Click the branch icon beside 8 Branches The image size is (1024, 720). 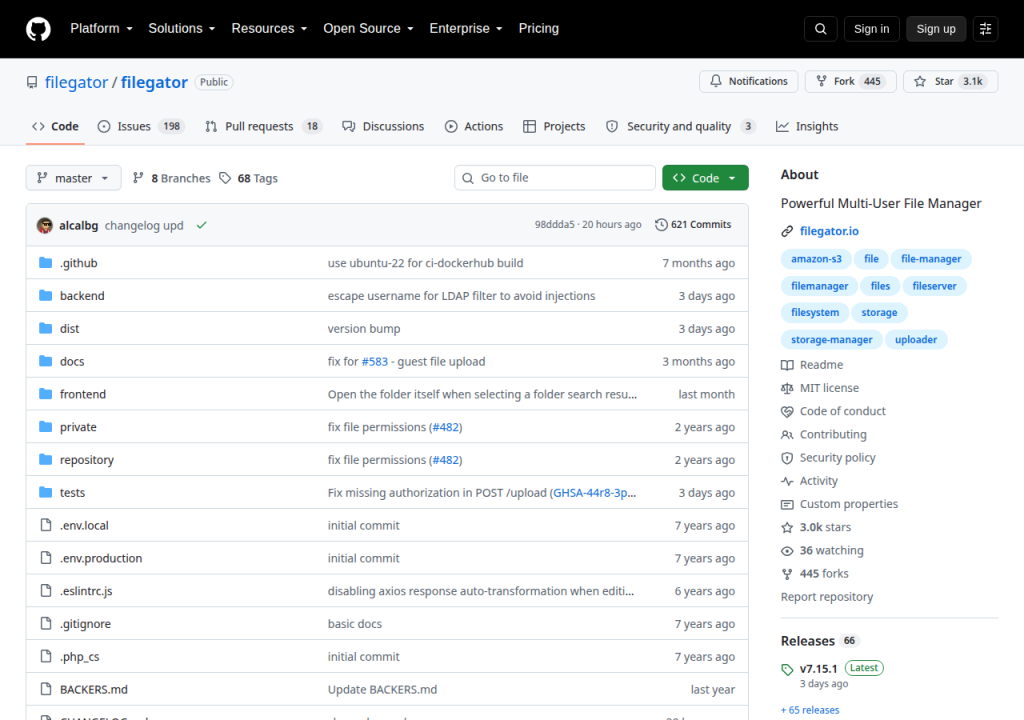tap(138, 178)
